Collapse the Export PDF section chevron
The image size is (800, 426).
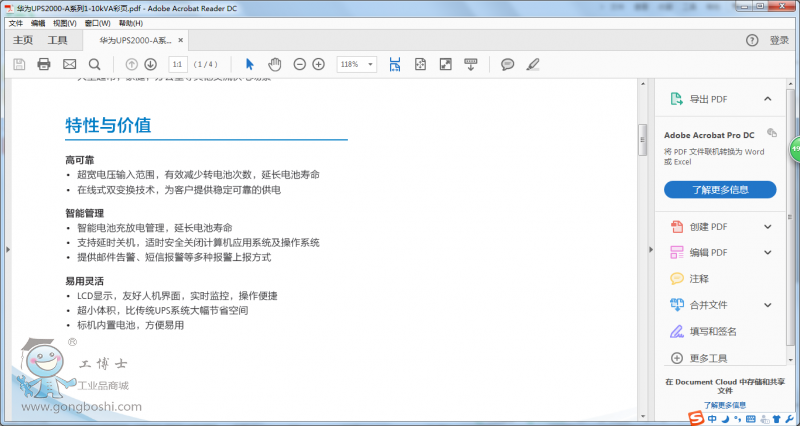click(x=768, y=99)
